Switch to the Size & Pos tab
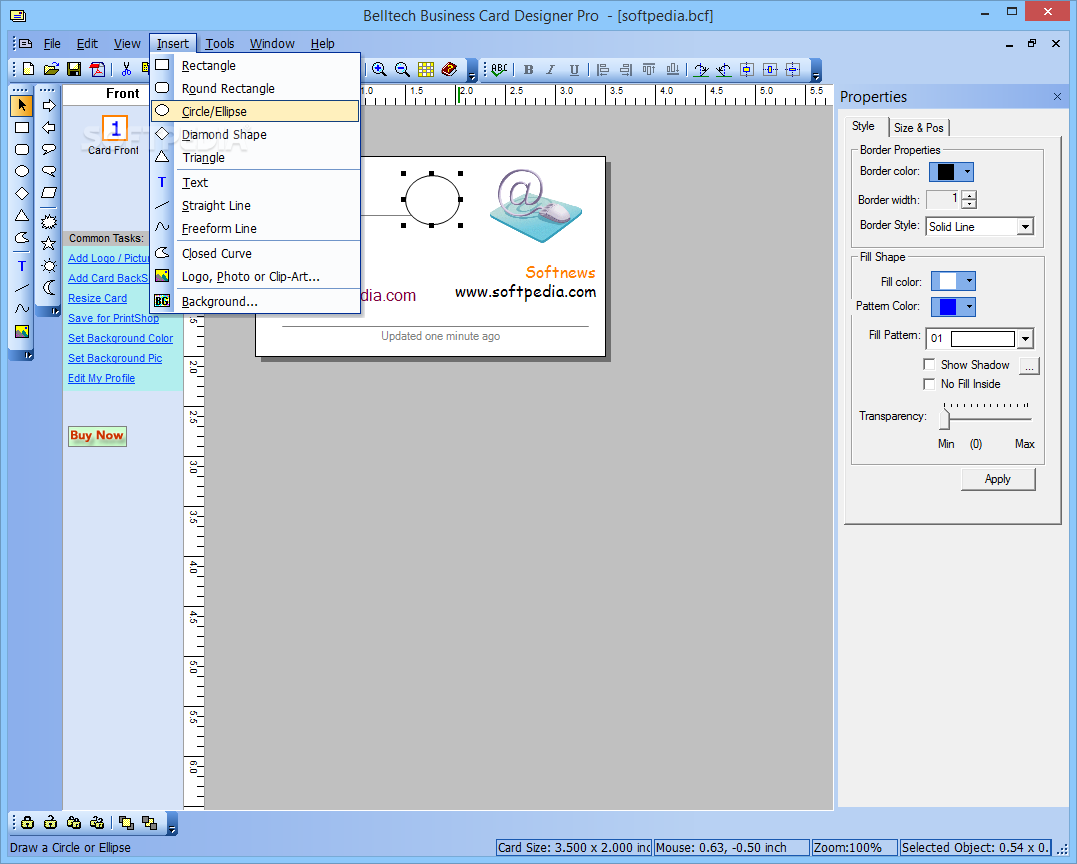 [x=918, y=128]
